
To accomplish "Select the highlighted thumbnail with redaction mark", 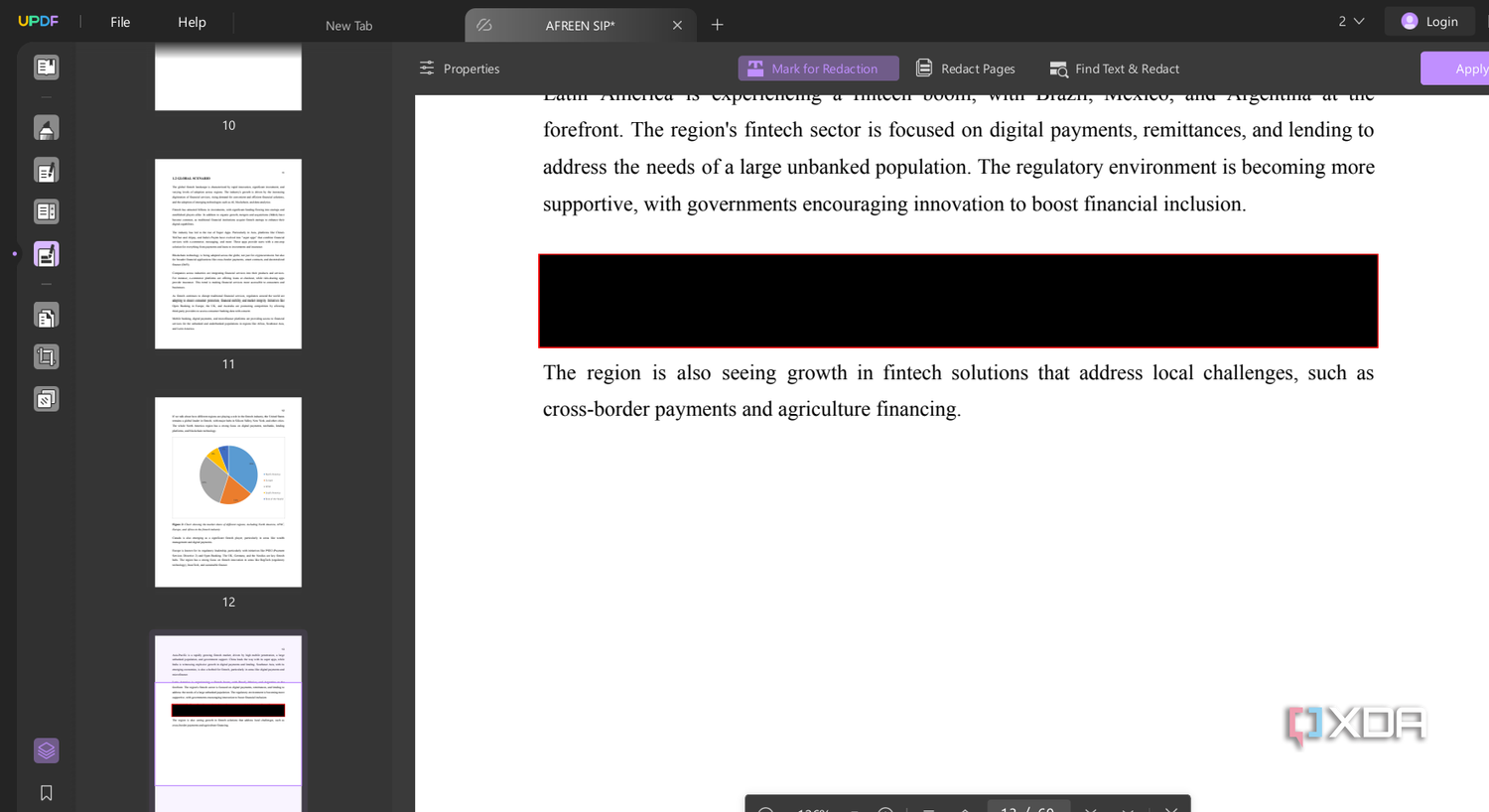I will click(228, 724).
